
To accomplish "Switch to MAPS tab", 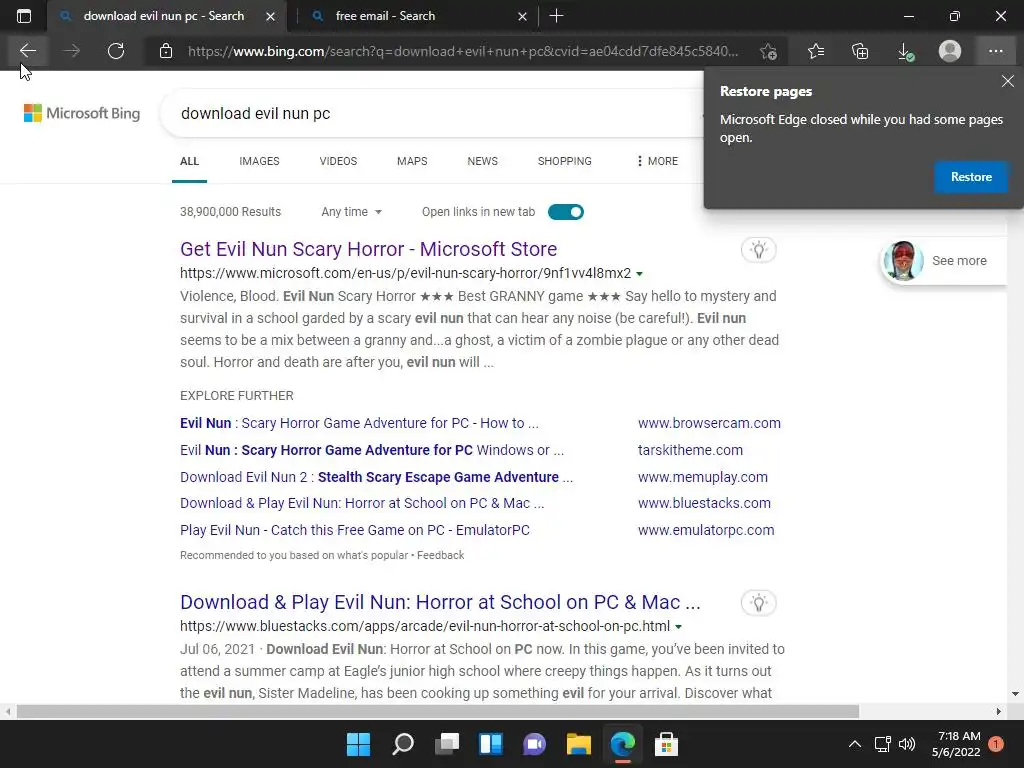I will pyautogui.click(x=412, y=161).
